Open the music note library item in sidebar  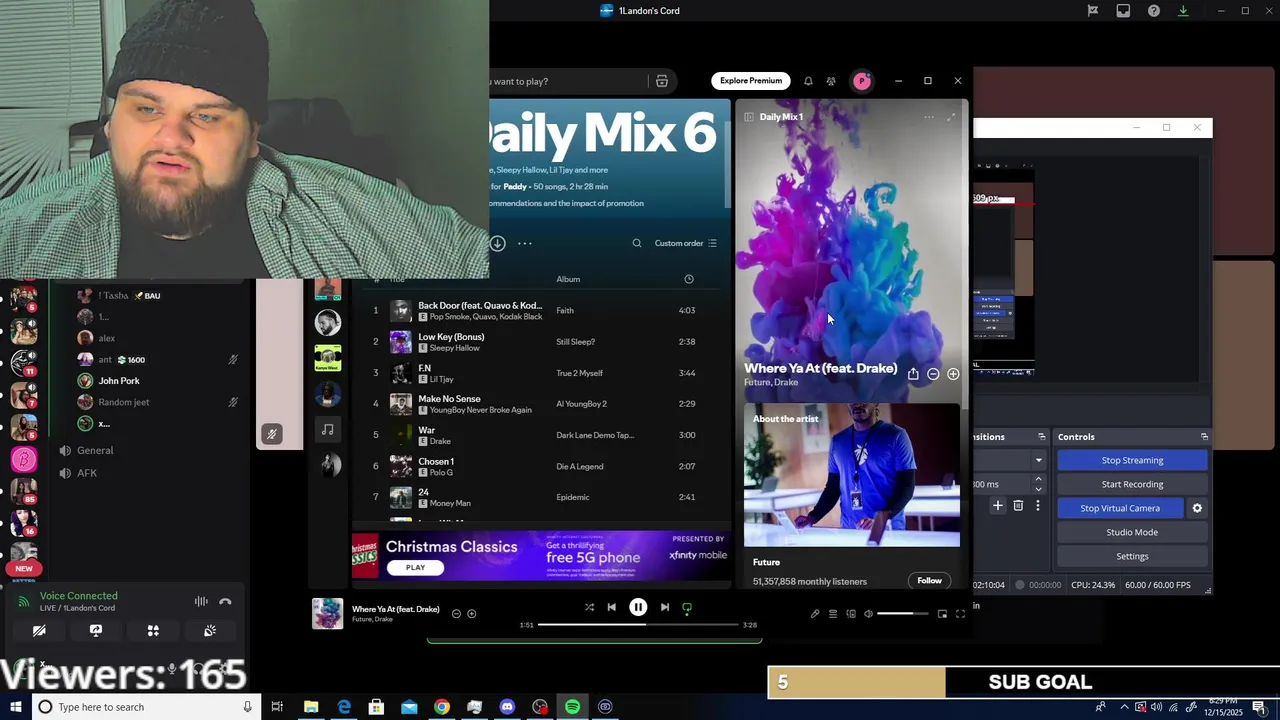tap(328, 429)
